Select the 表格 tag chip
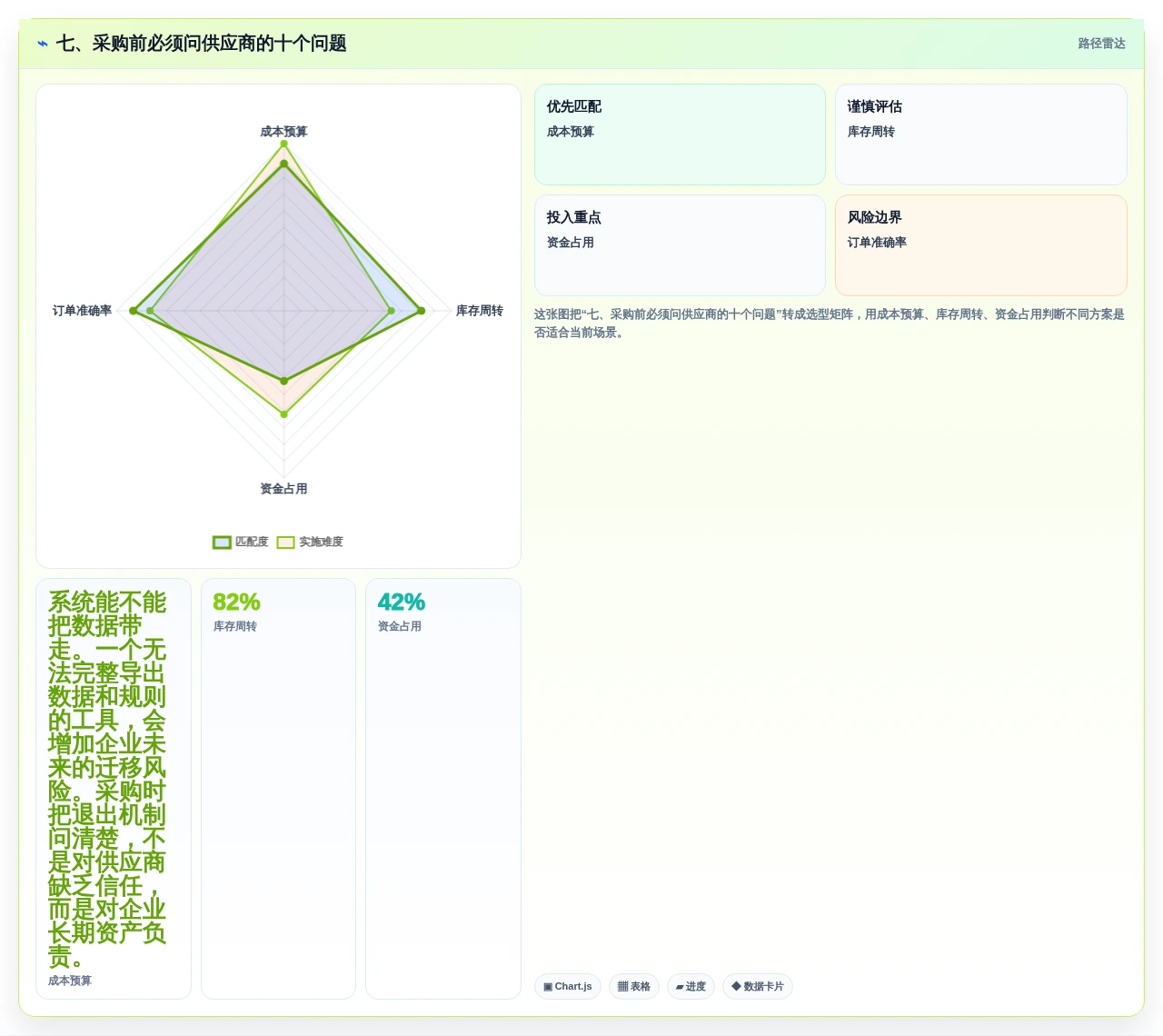The height and width of the screenshot is (1036, 1163). tap(634, 987)
